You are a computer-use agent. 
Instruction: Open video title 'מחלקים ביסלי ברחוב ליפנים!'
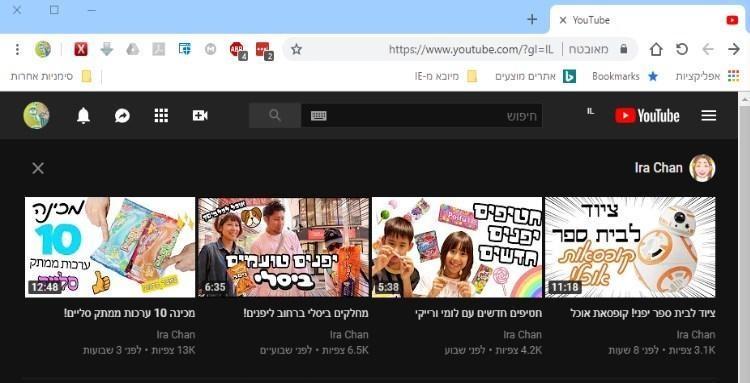pos(306,313)
